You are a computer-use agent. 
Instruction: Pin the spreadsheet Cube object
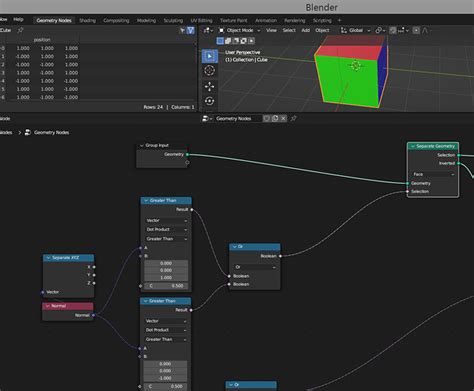point(20,30)
